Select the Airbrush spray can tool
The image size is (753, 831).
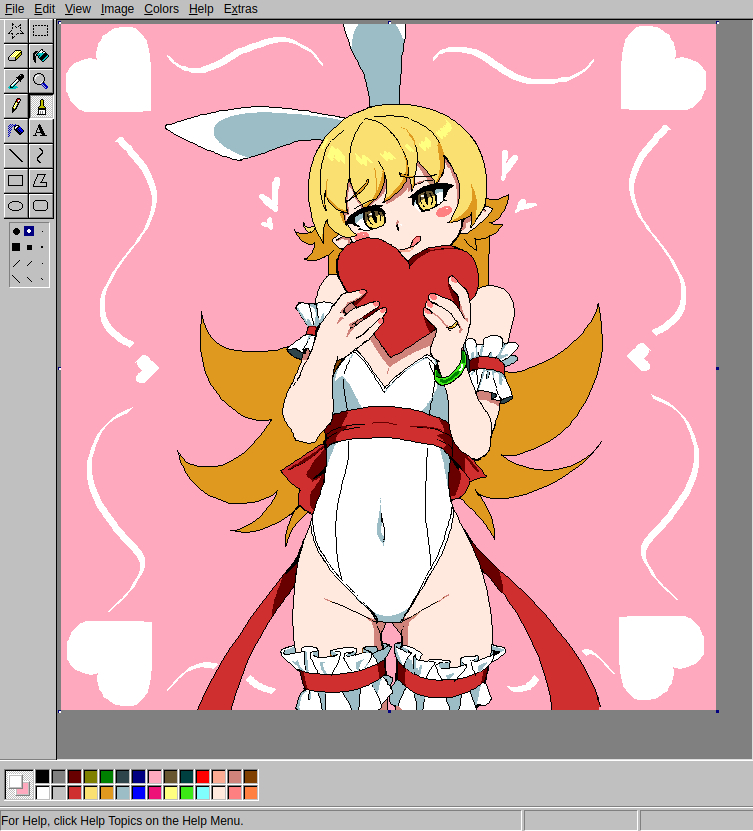click(16, 130)
